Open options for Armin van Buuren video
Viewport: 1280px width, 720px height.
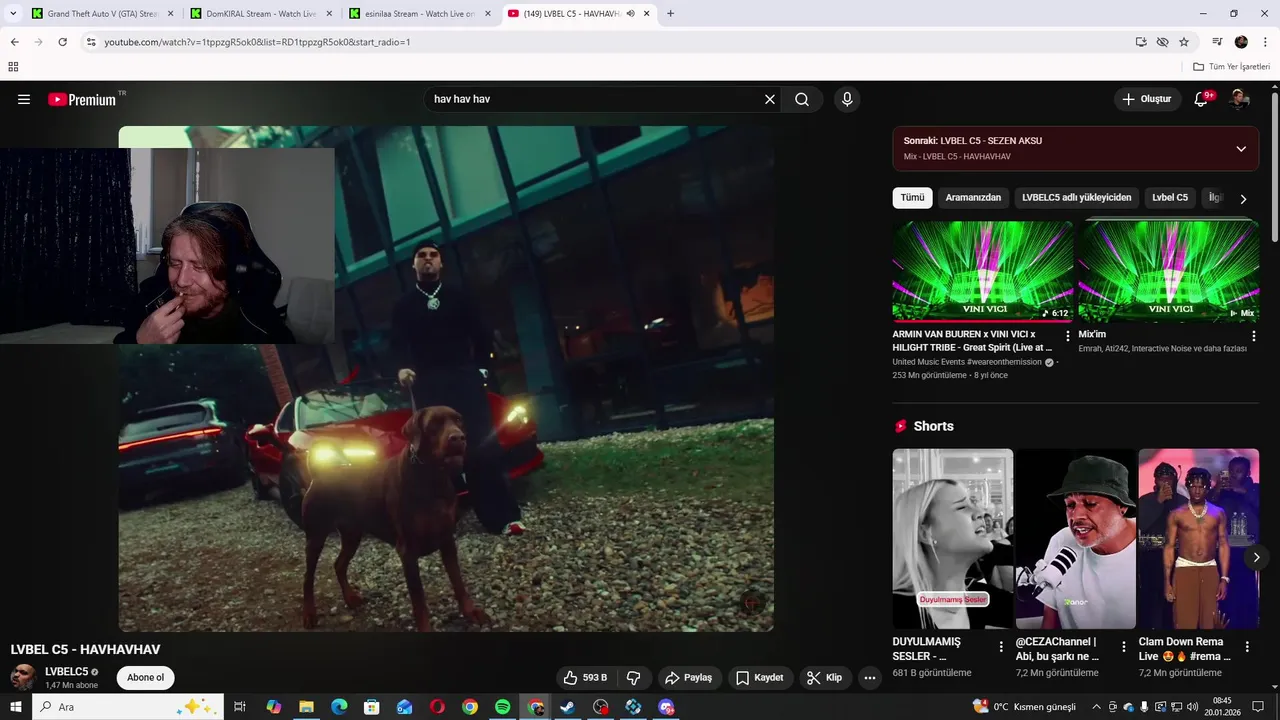1067,336
